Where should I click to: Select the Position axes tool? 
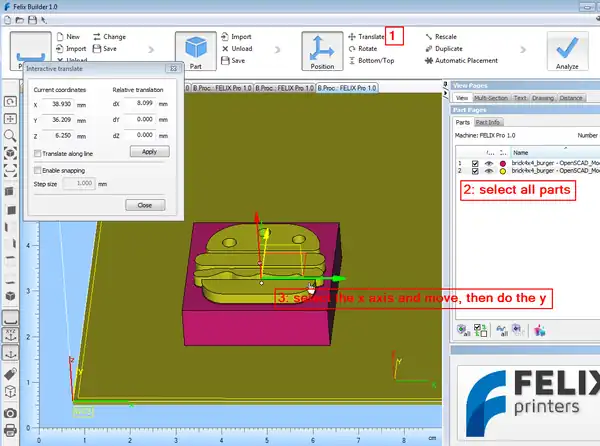coord(321,51)
